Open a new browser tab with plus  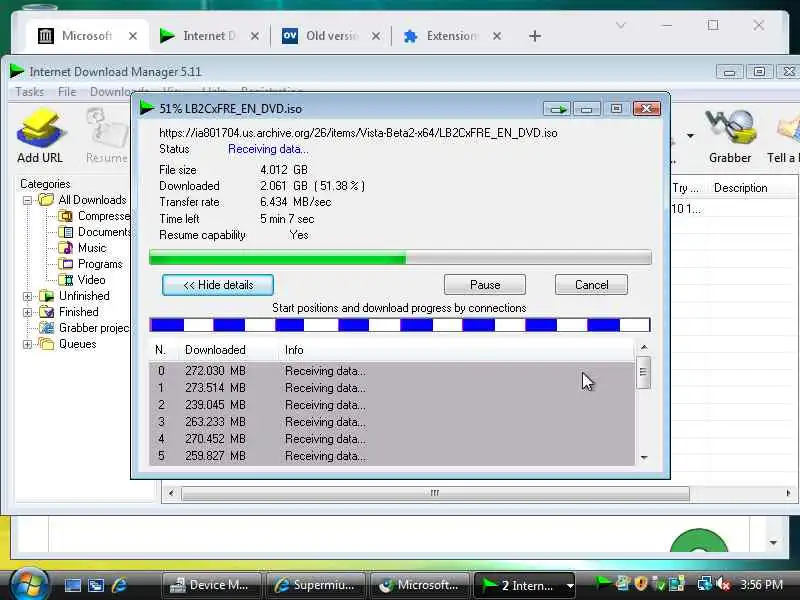click(x=535, y=36)
